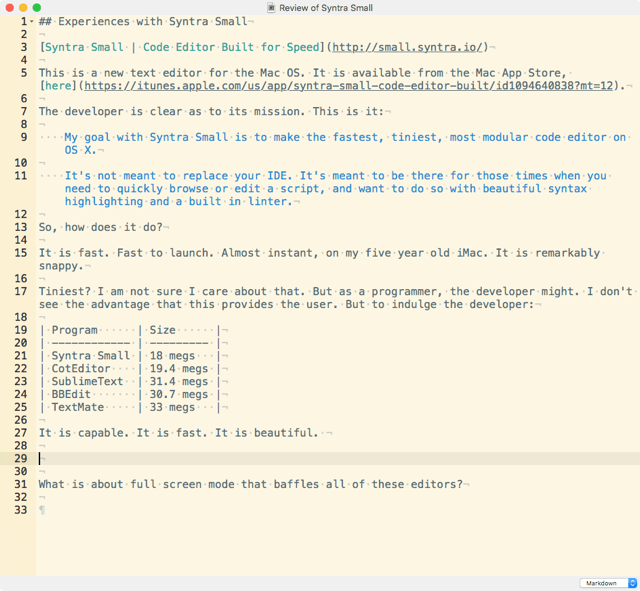
Task: Click the text "What is about full screen mode"
Action: [x=137, y=484]
